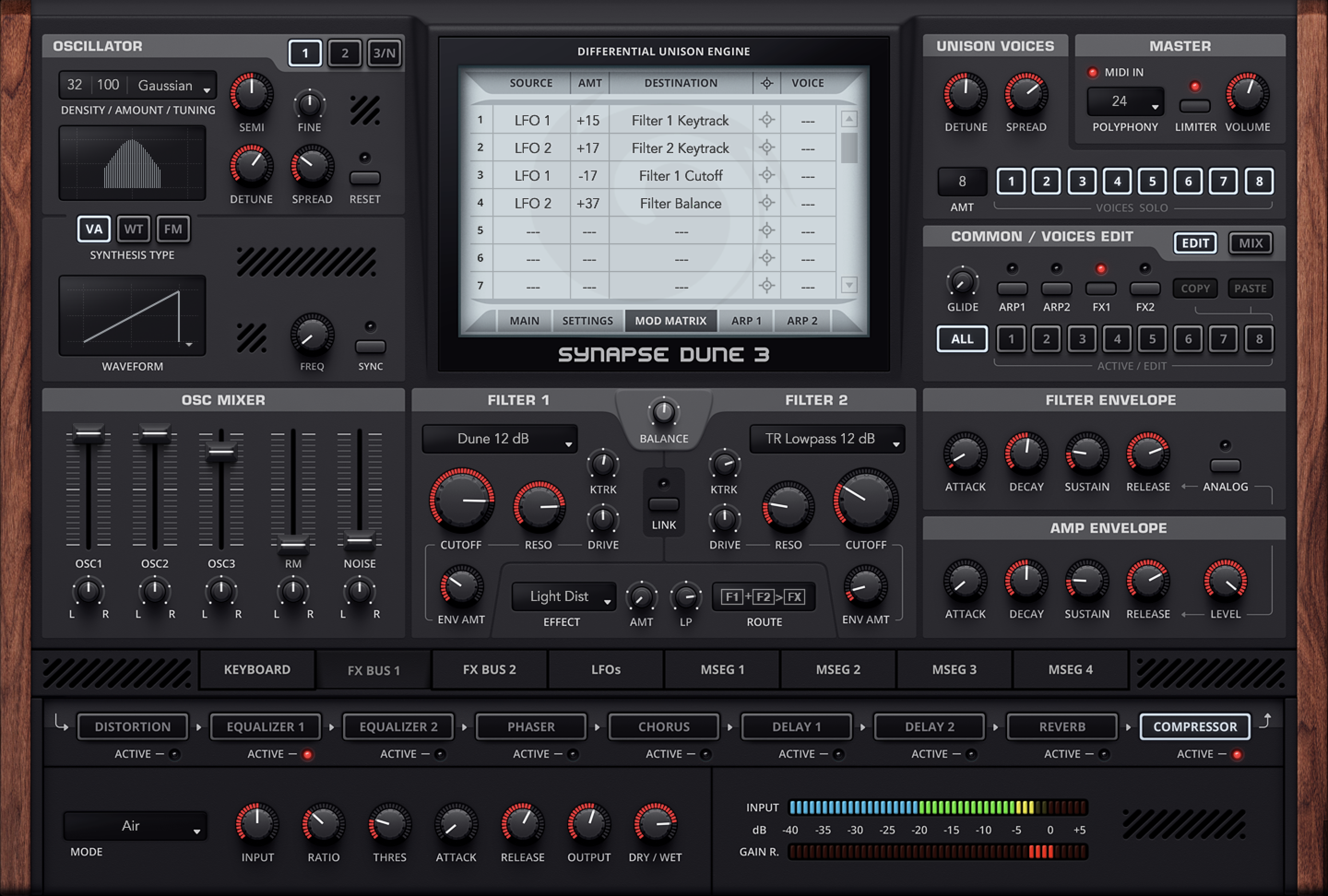Click the OSC3 mixer fader
The image size is (1328, 896).
tap(221, 452)
